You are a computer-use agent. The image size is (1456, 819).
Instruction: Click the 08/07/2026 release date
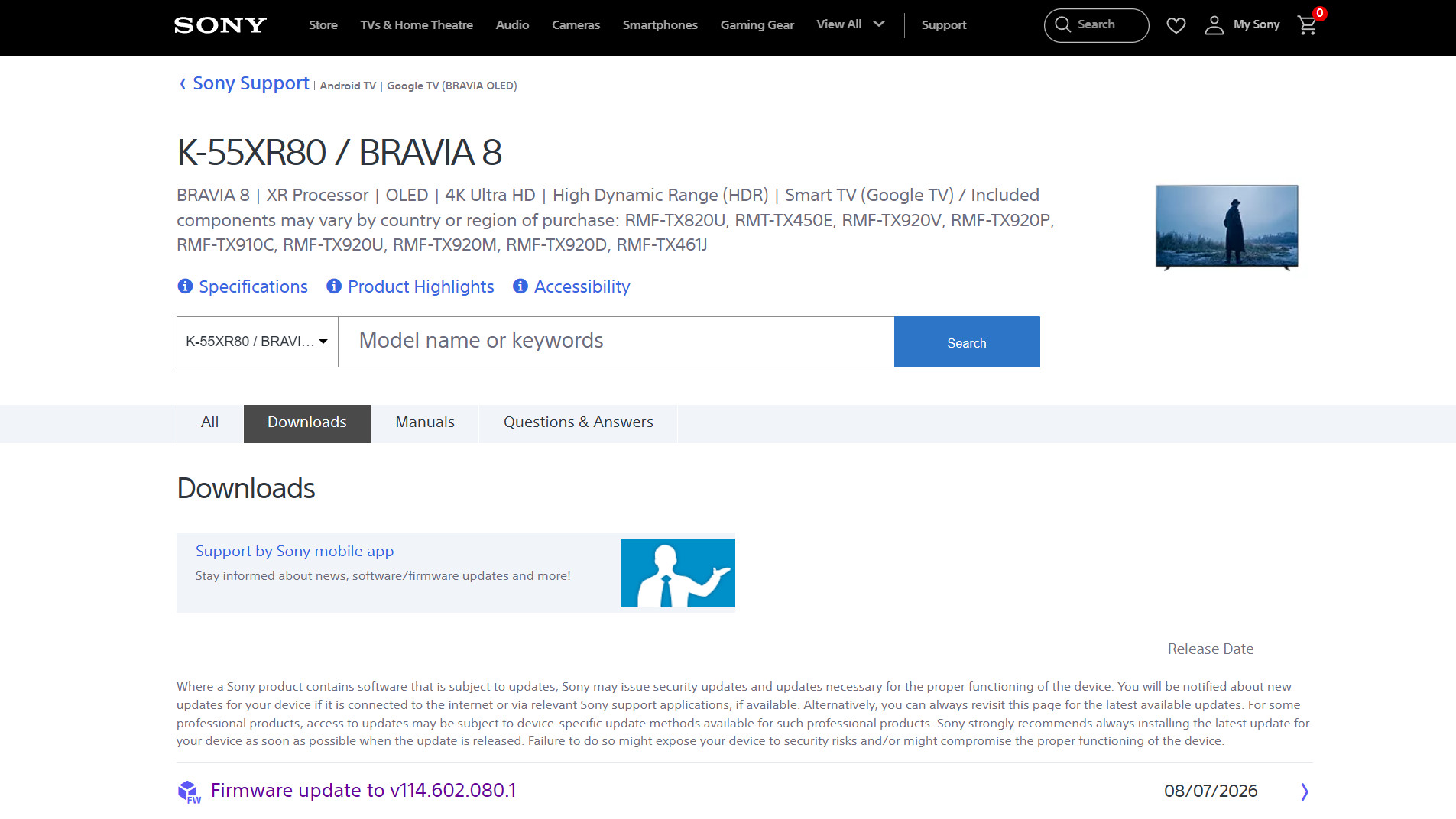[x=1210, y=791]
